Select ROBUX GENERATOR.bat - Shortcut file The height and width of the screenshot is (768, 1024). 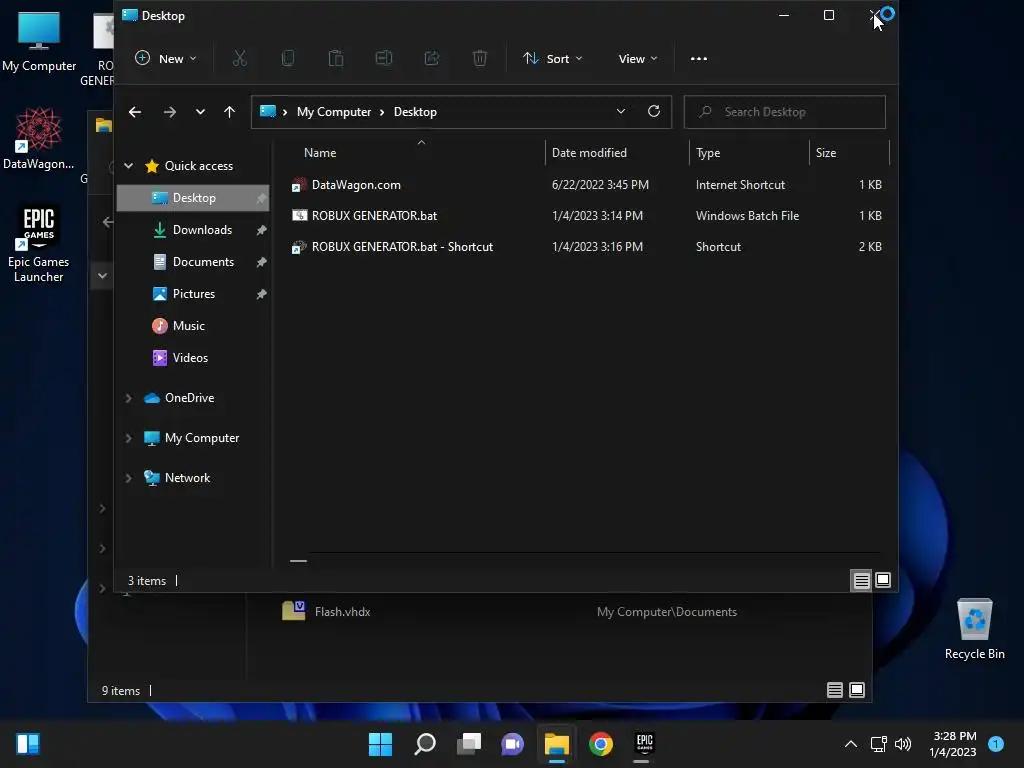(402, 247)
